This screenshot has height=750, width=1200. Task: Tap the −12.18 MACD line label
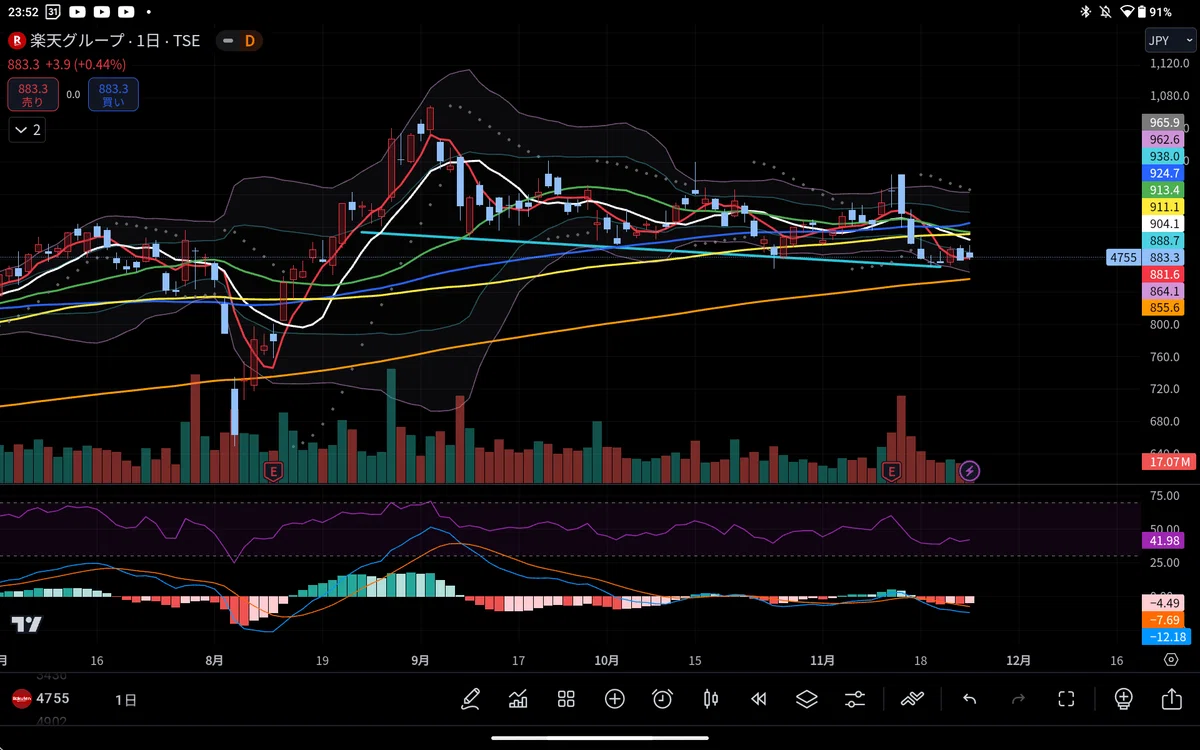(1164, 637)
